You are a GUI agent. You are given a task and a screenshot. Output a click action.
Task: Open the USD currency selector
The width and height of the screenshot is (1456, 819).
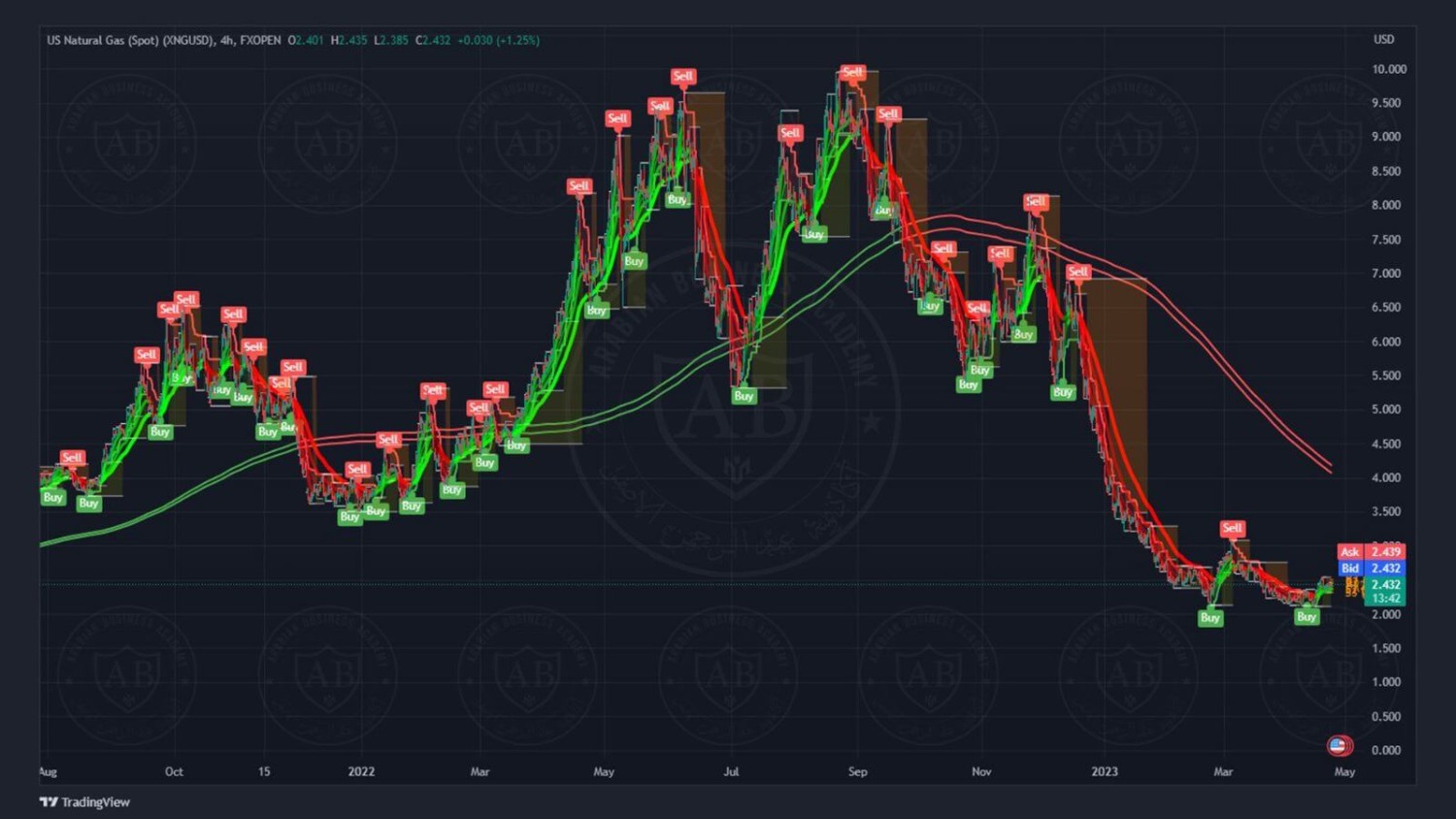point(1384,40)
